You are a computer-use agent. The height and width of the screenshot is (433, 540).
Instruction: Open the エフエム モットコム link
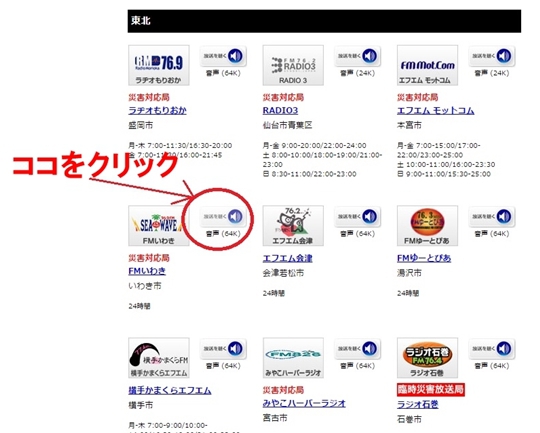tap(436, 111)
